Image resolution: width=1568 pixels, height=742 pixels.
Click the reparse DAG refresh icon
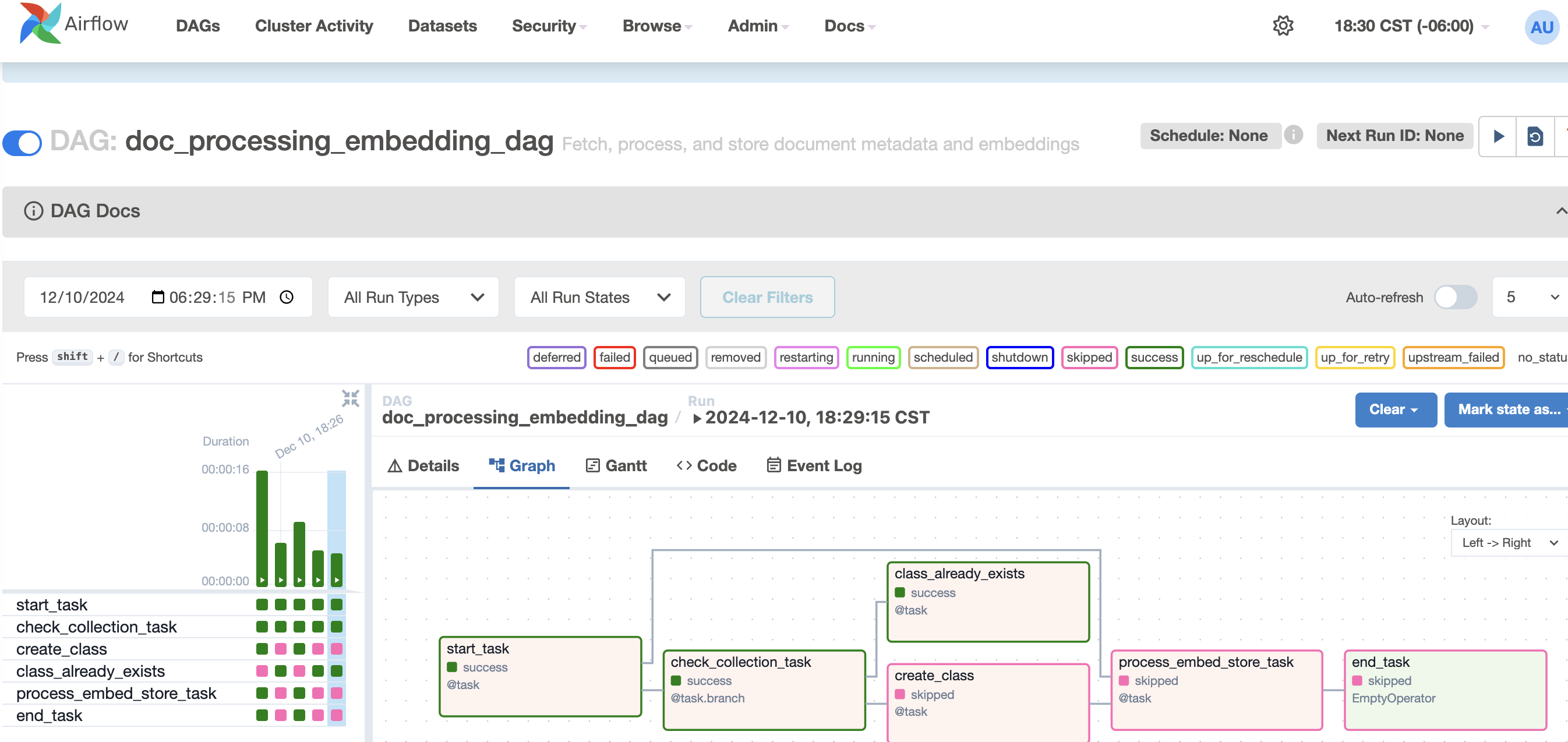point(1535,136)
